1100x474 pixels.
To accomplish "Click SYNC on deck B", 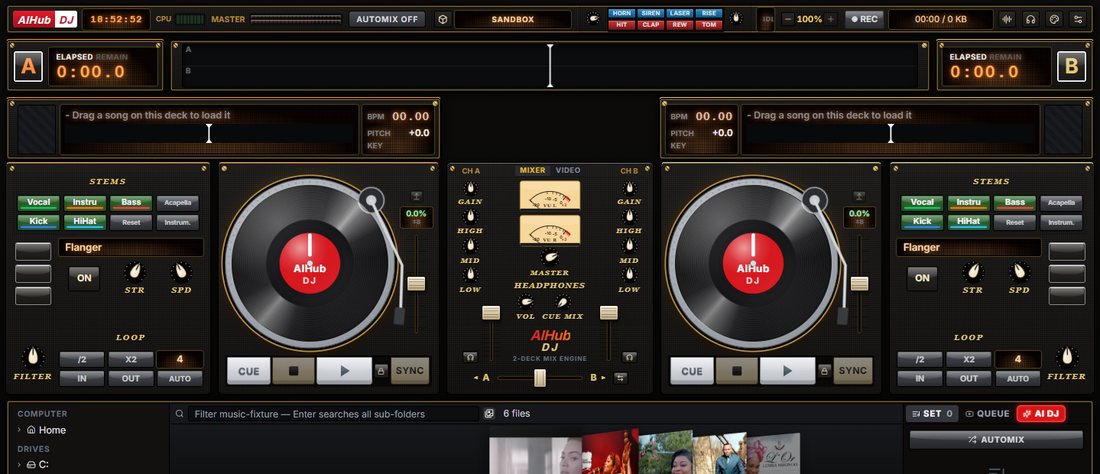I will click(x=852, y=371).
